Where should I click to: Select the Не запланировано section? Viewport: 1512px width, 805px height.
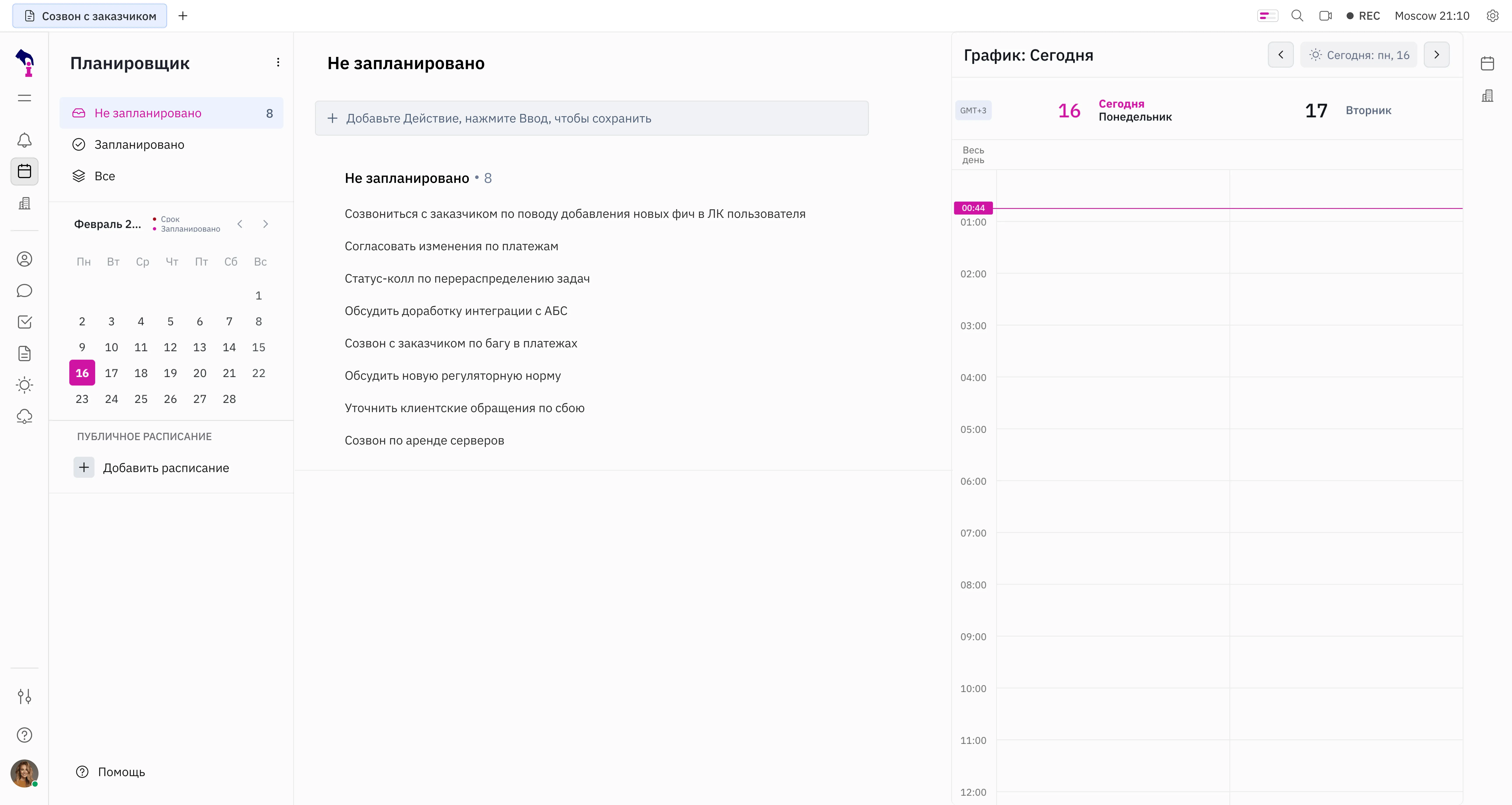[x=171, y=113]
